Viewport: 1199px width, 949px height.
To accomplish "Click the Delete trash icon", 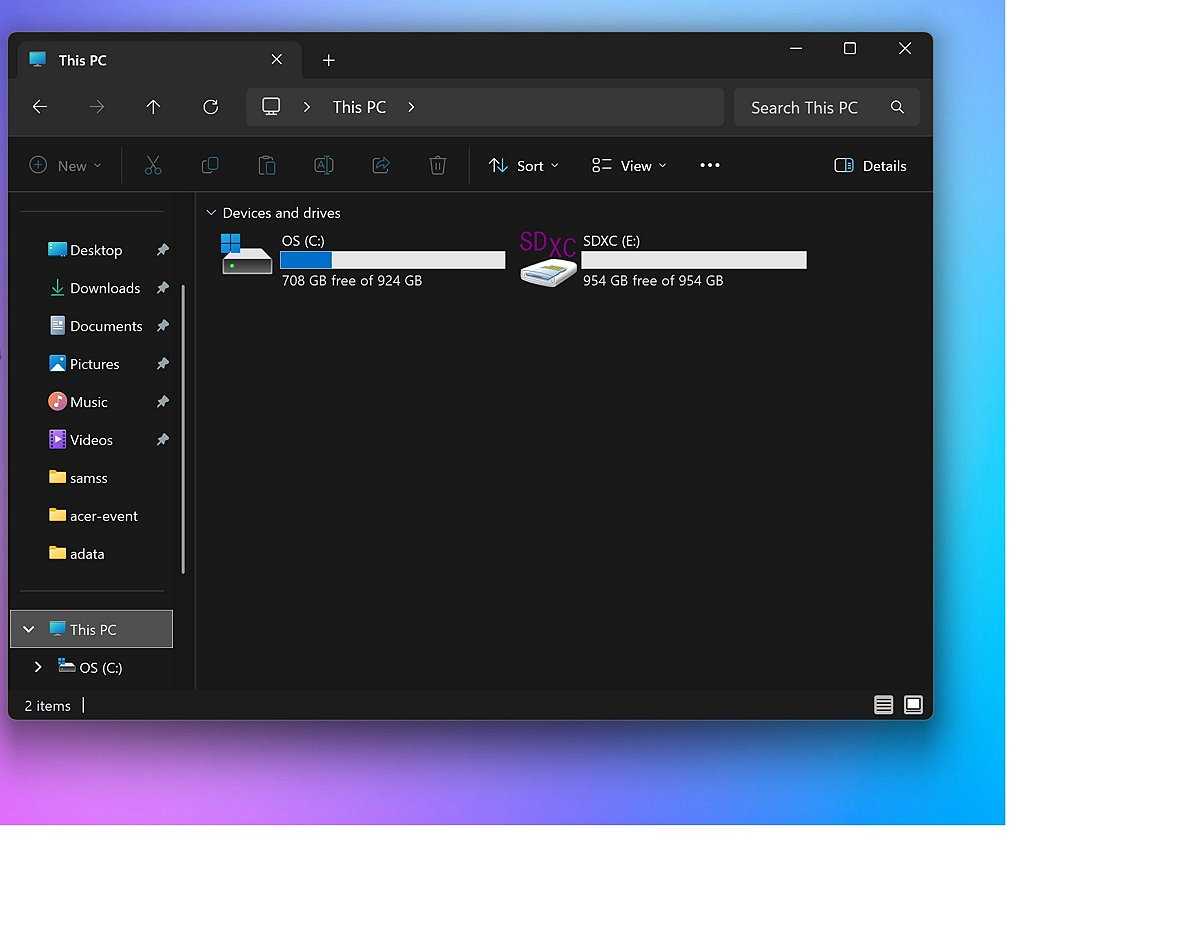I will tap(438, 166).
